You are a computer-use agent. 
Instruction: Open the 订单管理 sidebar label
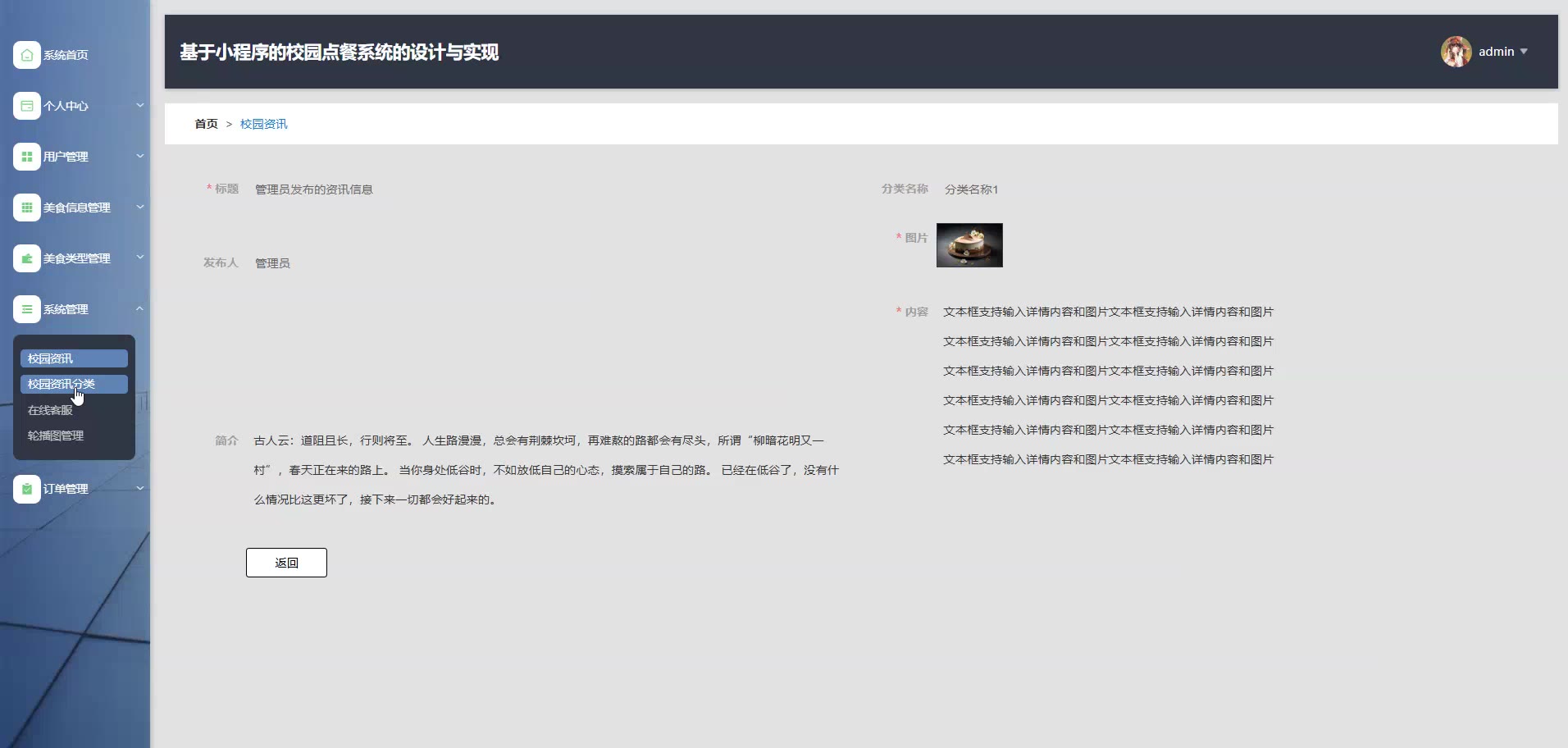pyautogui.click(x=66, y=489)
